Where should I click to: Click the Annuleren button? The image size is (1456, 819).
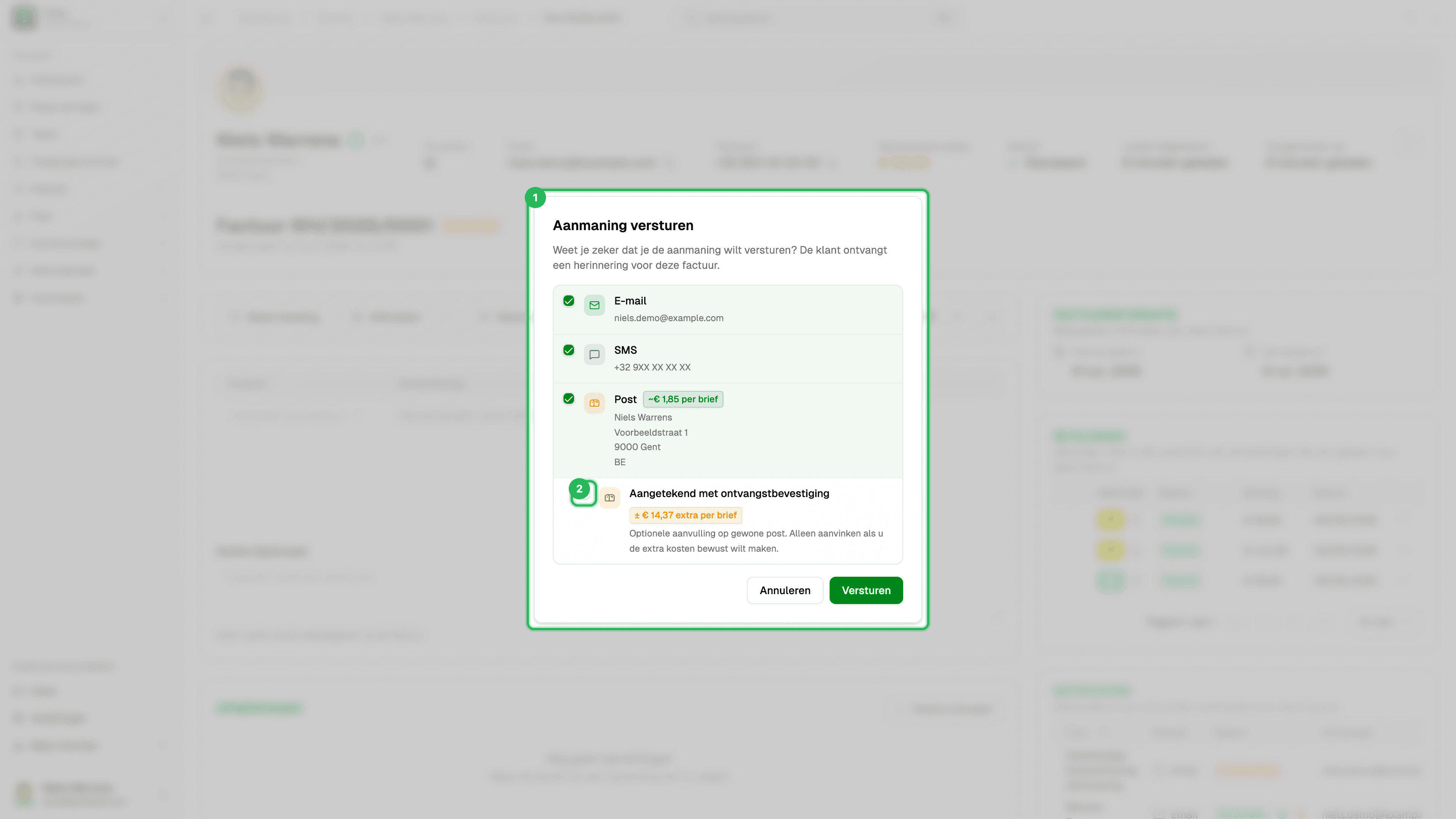[x=784, y=590]
